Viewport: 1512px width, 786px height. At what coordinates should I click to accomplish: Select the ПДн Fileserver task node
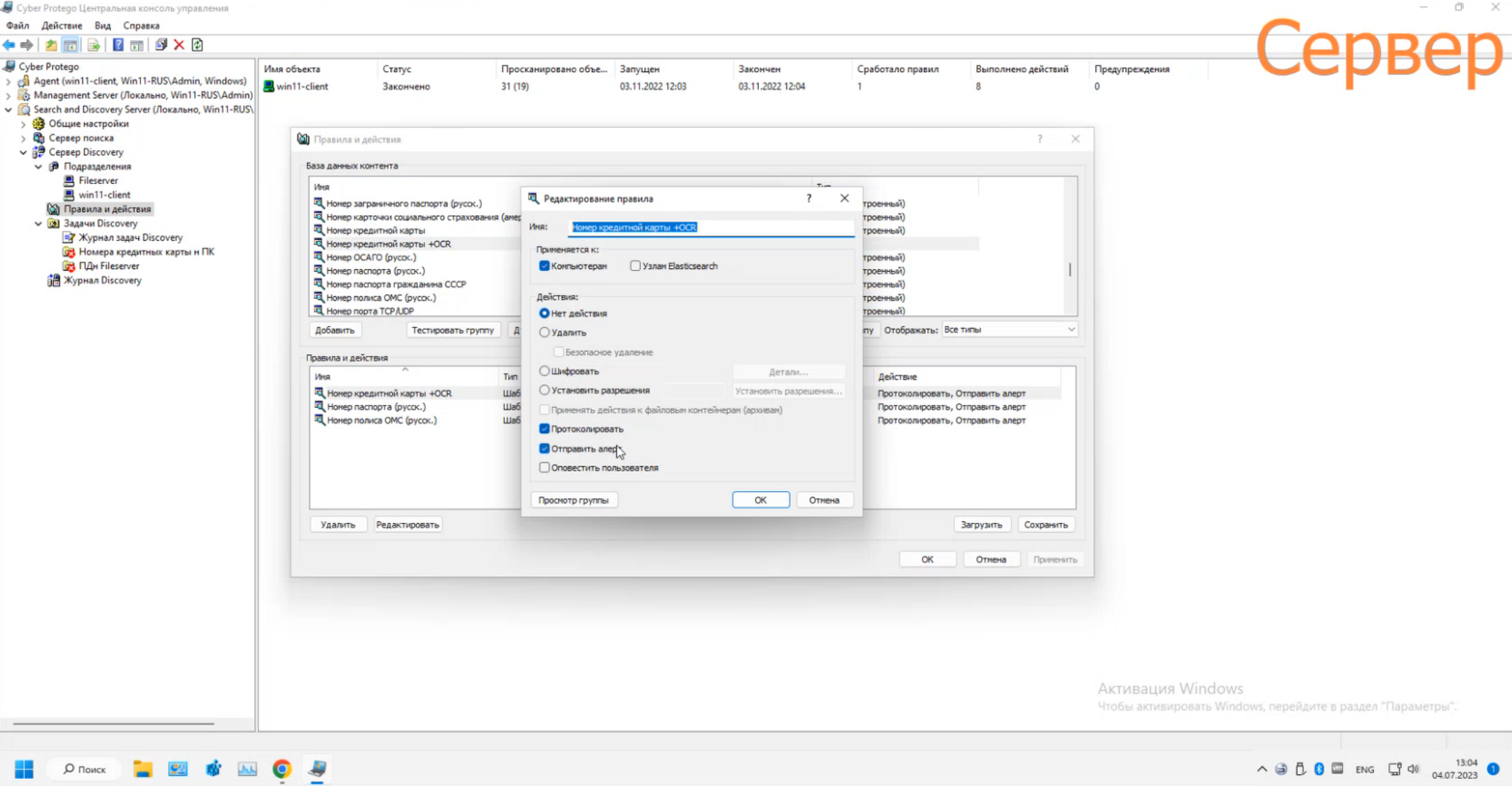click(x=108, y=266)
